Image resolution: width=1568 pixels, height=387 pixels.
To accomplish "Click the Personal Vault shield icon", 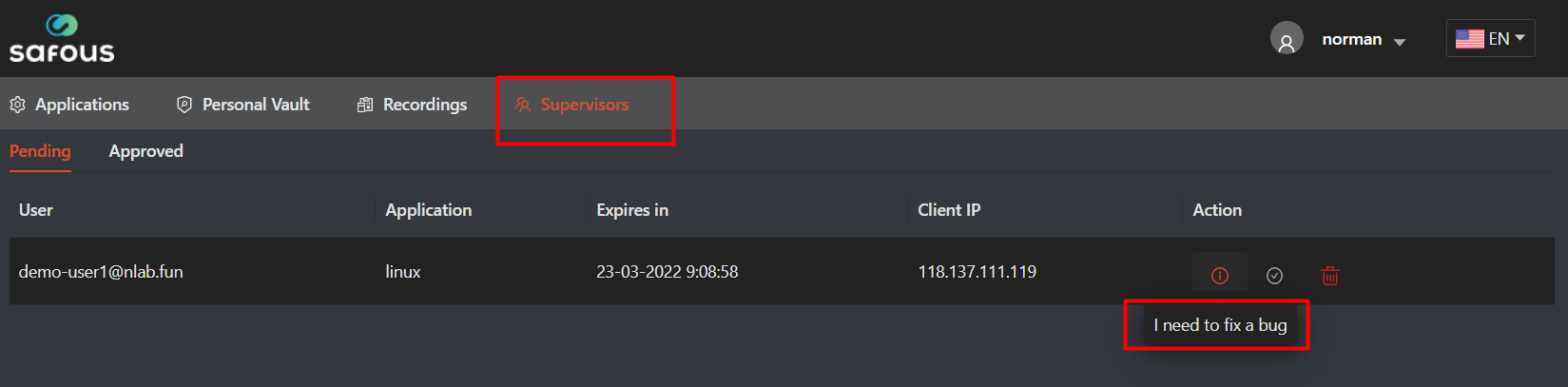I will point(184,105).
